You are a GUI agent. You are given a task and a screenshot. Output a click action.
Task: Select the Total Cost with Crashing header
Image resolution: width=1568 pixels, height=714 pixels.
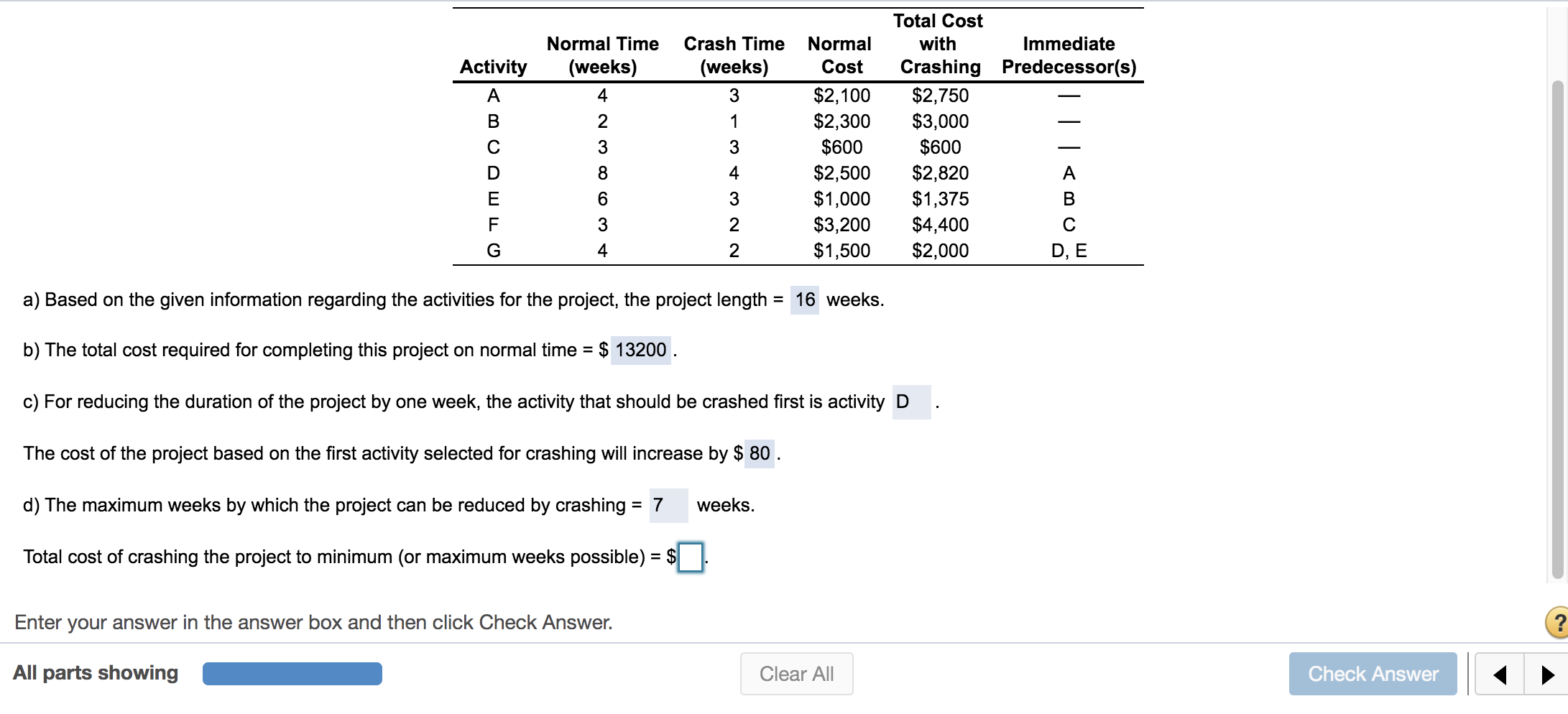pyautogui.click(x=938, y=43)
